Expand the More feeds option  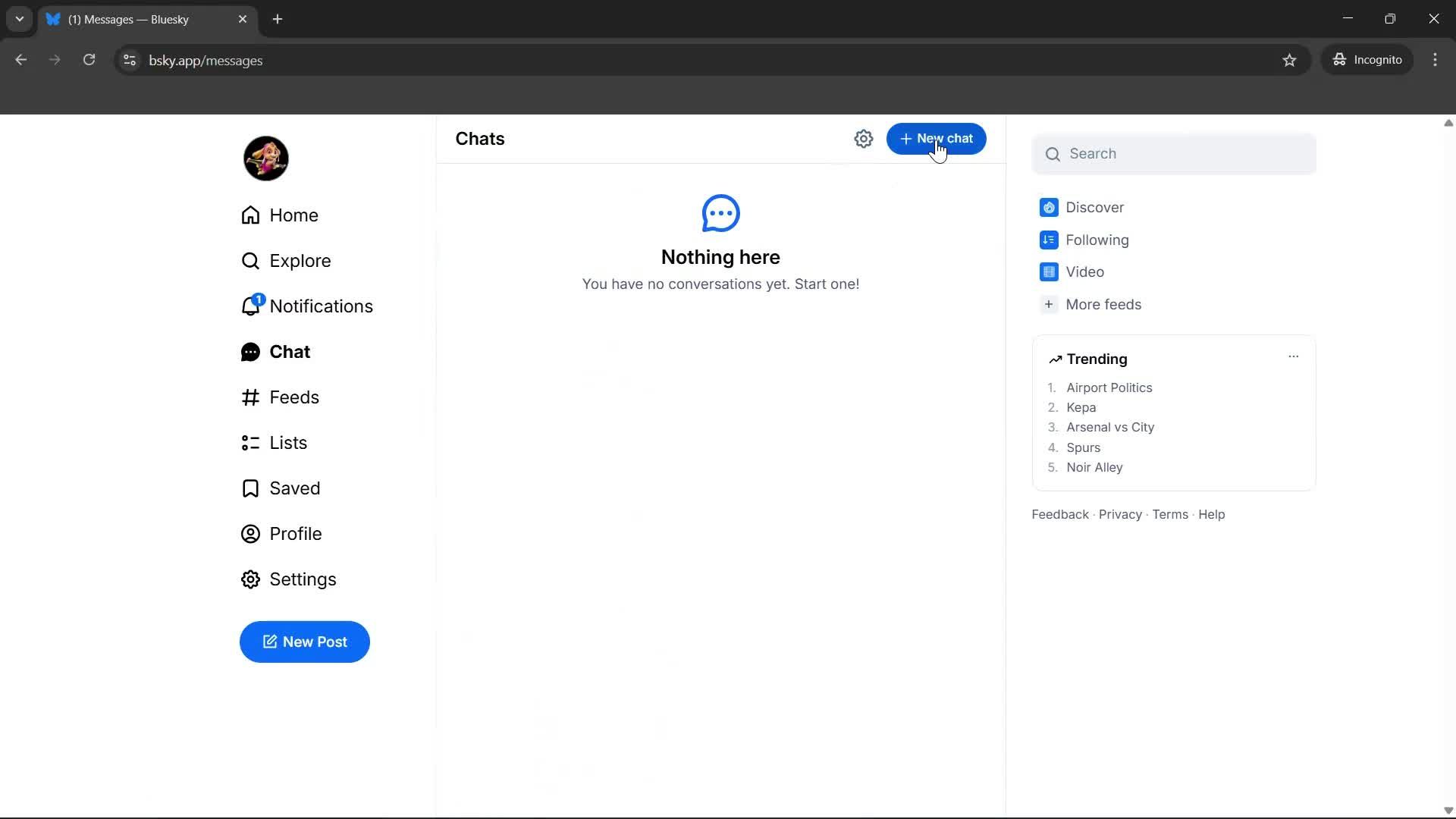pos(1103,304)
